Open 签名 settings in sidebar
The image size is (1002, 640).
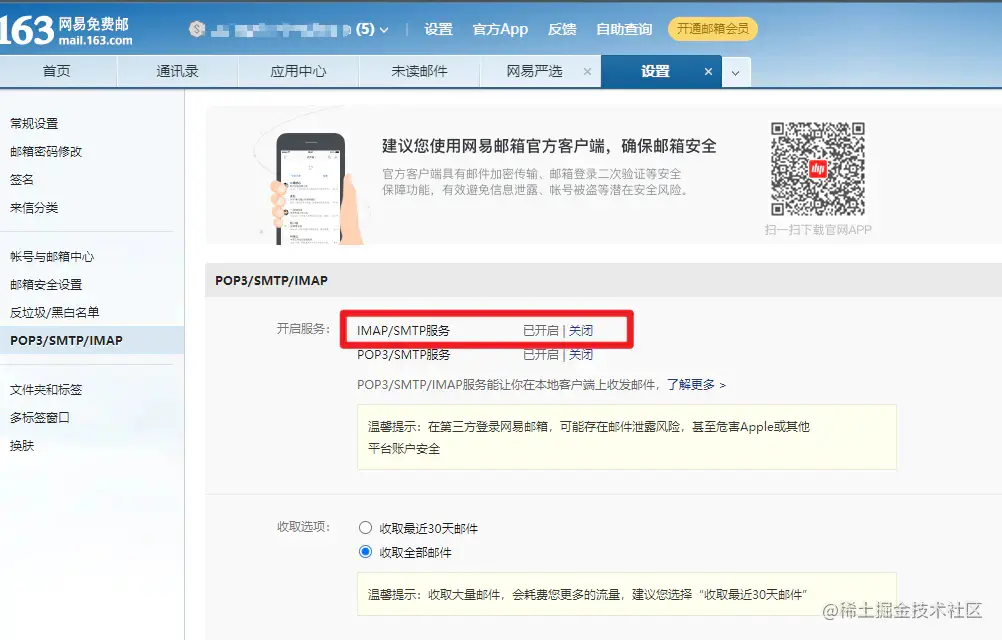22,180
